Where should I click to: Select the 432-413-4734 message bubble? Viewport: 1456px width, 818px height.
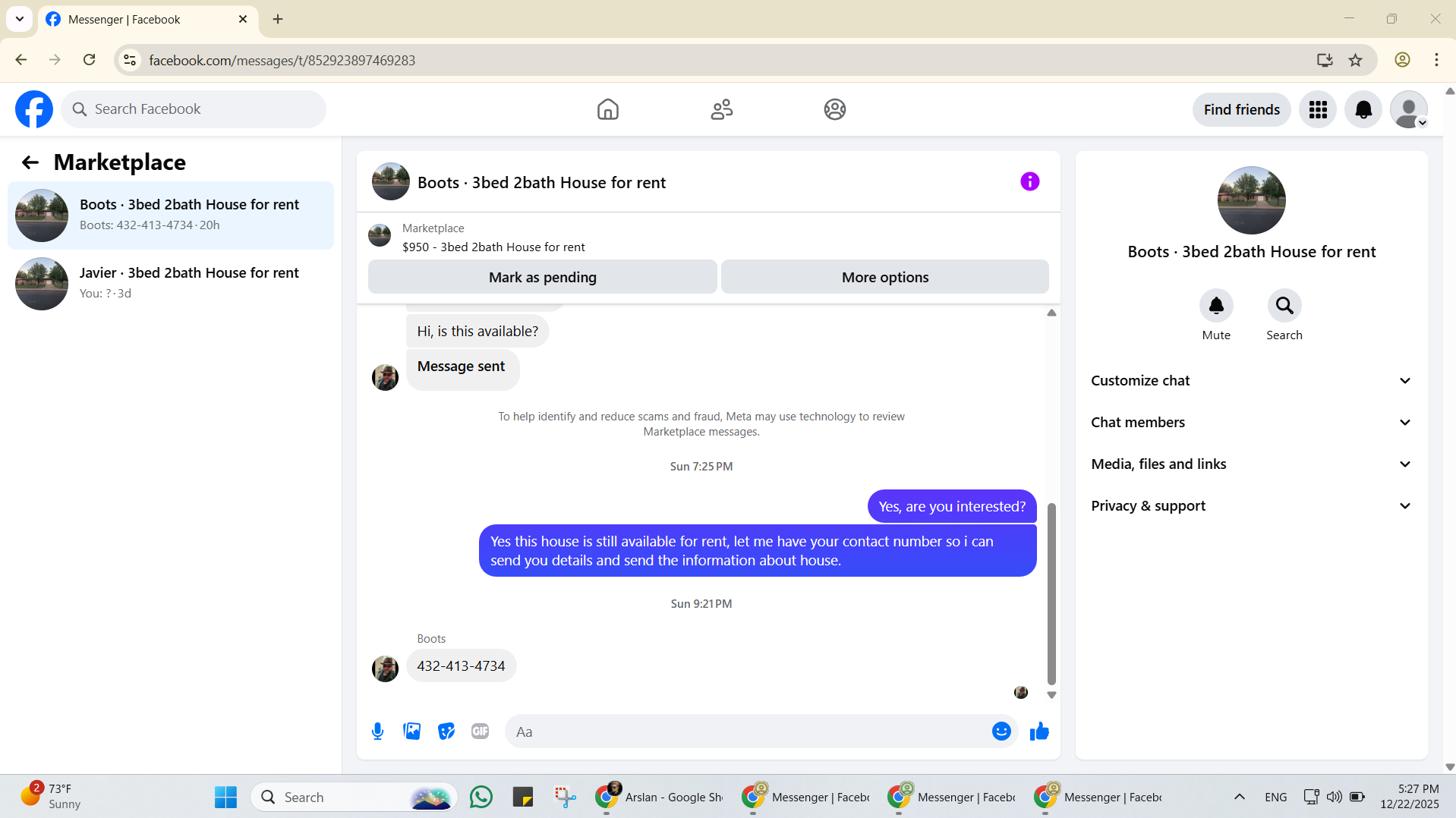[461, 666]
